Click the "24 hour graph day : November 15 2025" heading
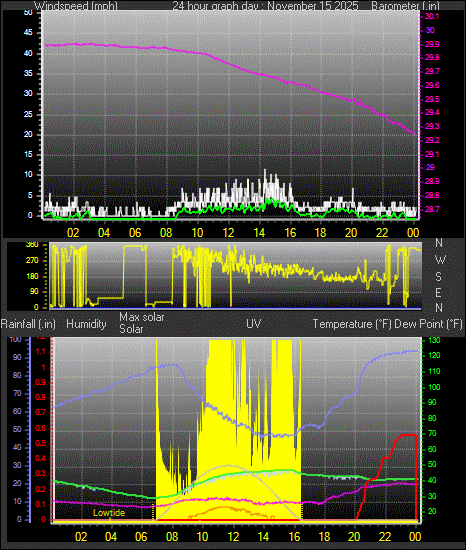Viewport: 466px width, 550px height. (265, 6)
